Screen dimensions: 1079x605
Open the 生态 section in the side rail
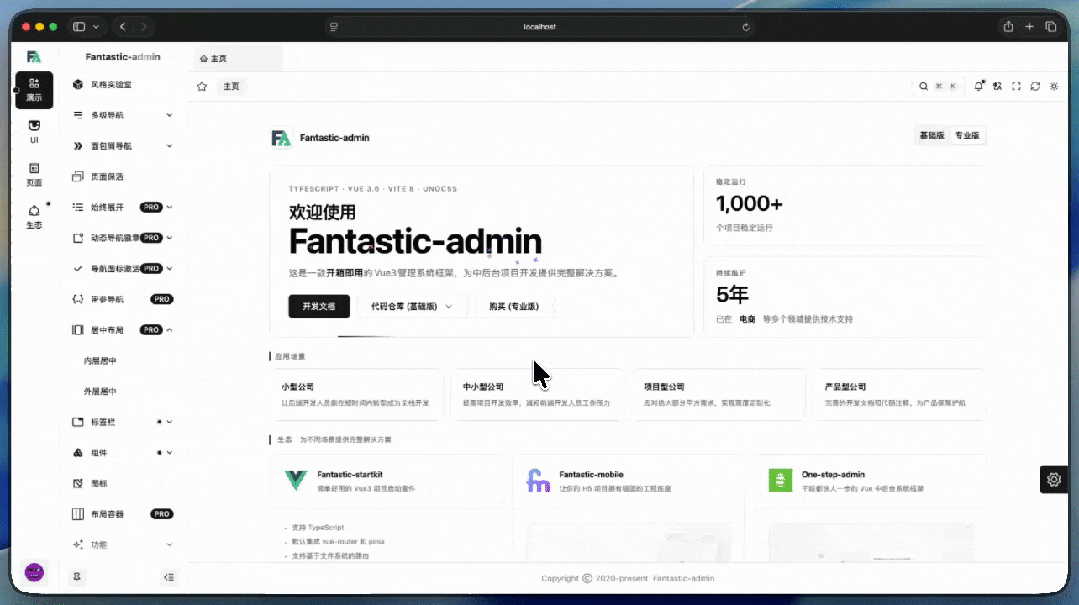click(x=34, y=217)
